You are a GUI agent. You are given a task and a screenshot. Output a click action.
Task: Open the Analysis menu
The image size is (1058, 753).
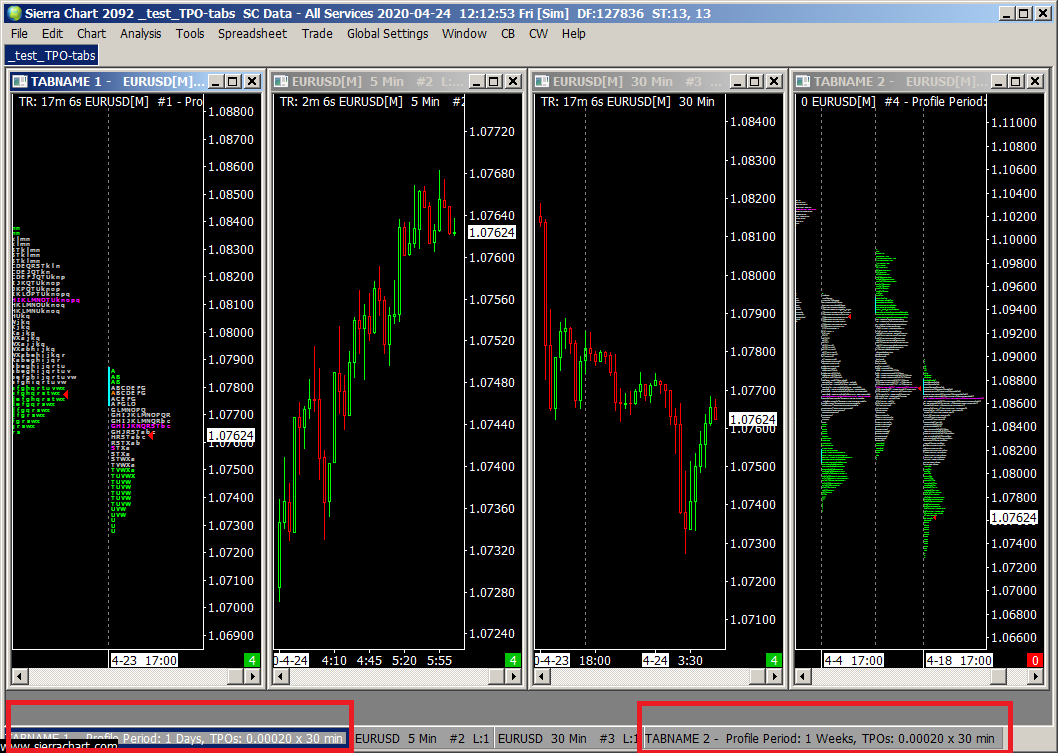[140, 34]
